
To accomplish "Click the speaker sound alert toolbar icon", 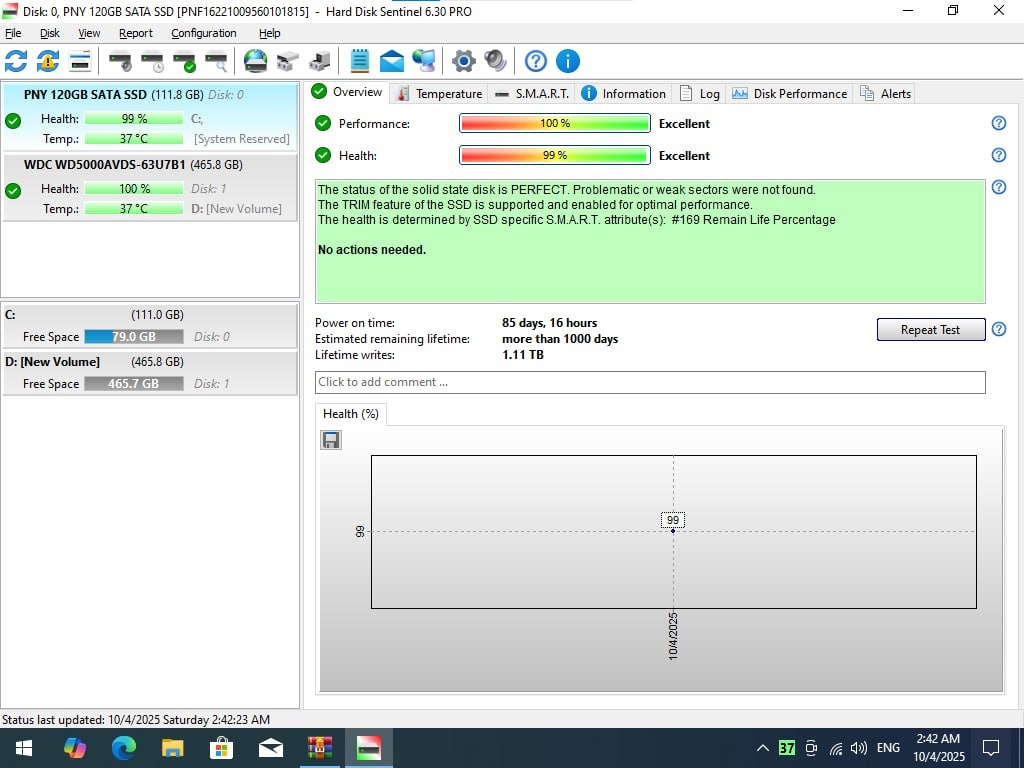I will tap(495, 61).
